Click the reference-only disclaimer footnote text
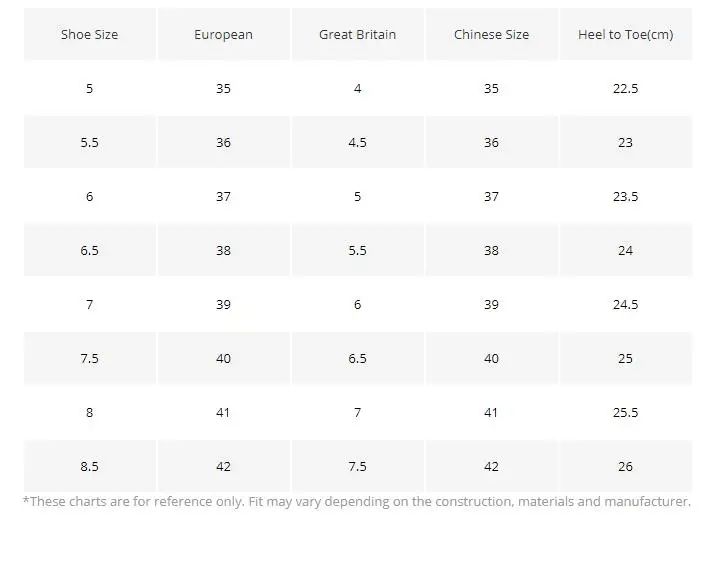 (x=356, y=502)
